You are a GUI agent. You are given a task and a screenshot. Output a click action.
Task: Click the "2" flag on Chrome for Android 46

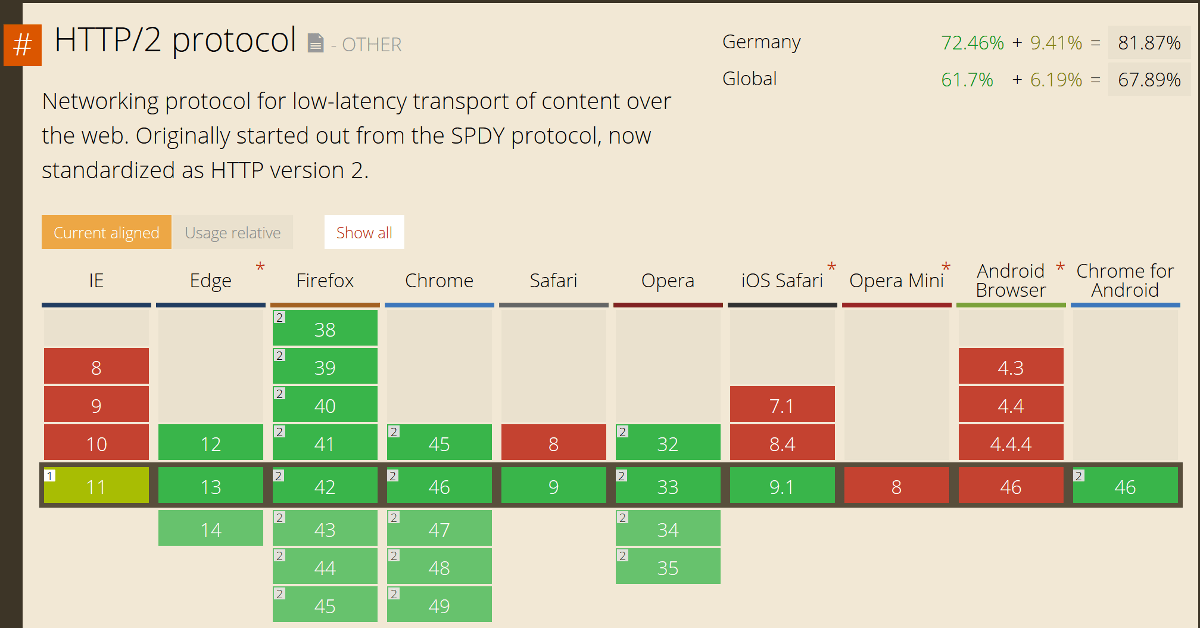(1080, 473)
